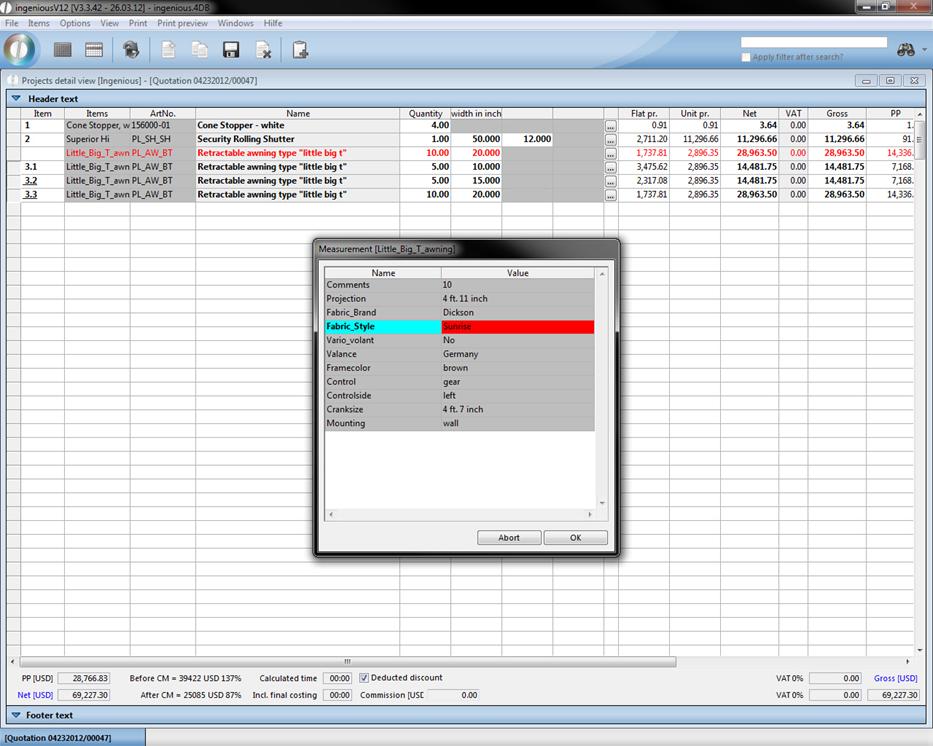Open the Options menu
The height and width of the screenshot is (746, 933).
click(x=75, y=23)
